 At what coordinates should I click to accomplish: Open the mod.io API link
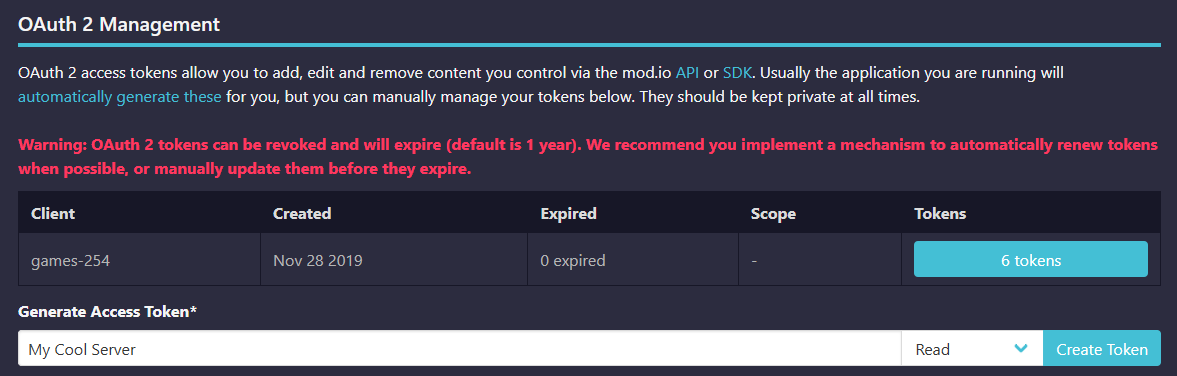pos(687,74)
